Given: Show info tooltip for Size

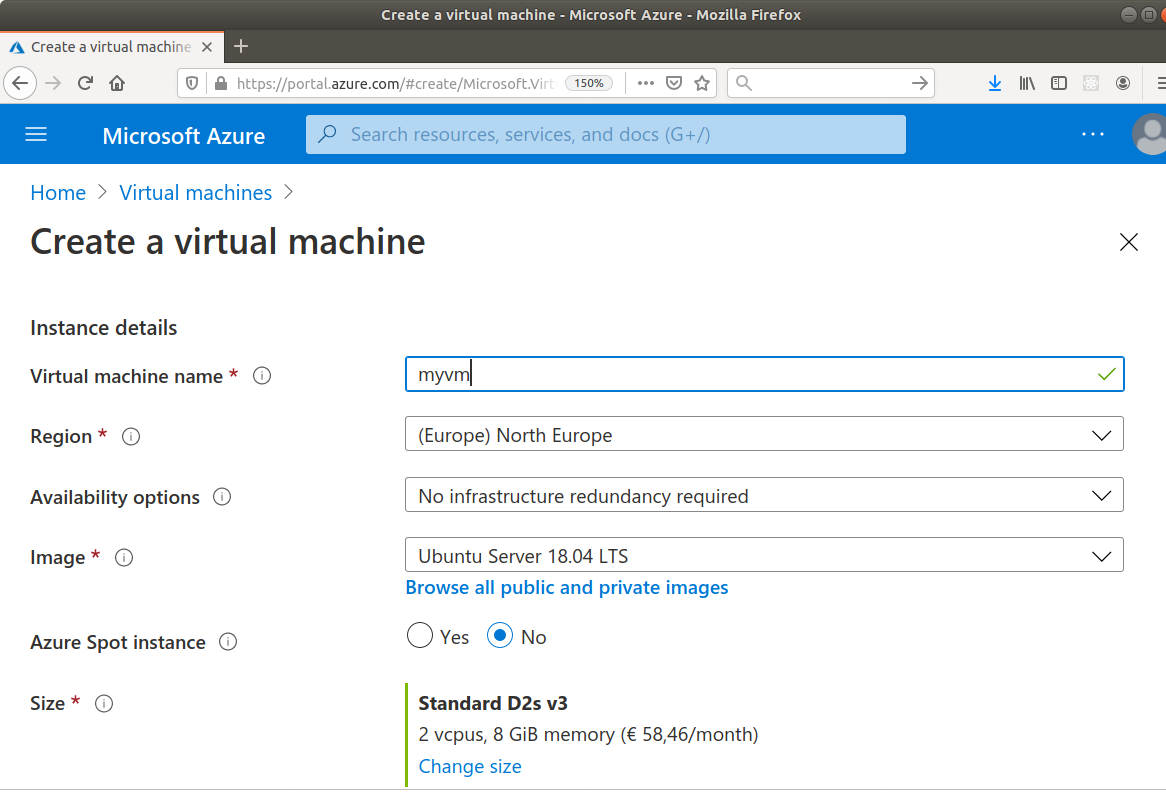Looking at the screenshot, I should [104, 703].
